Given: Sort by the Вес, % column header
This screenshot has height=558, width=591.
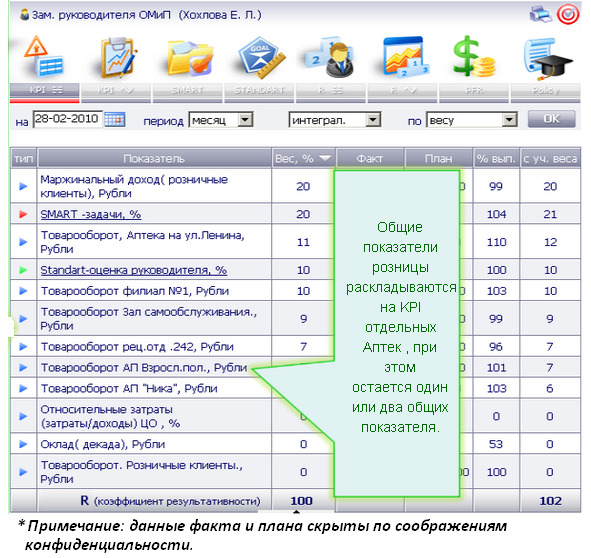Looking at the screenshot, I should click(x=303, y=158).
